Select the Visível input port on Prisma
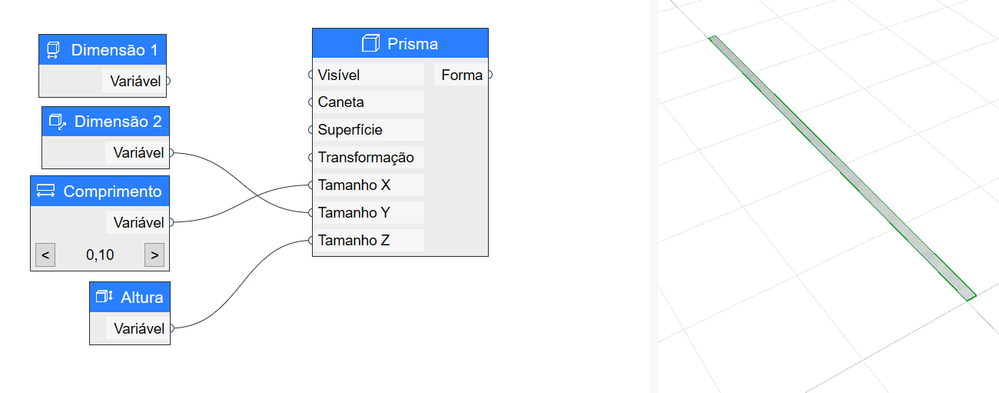The image size is (999, 393). (312, 75)
